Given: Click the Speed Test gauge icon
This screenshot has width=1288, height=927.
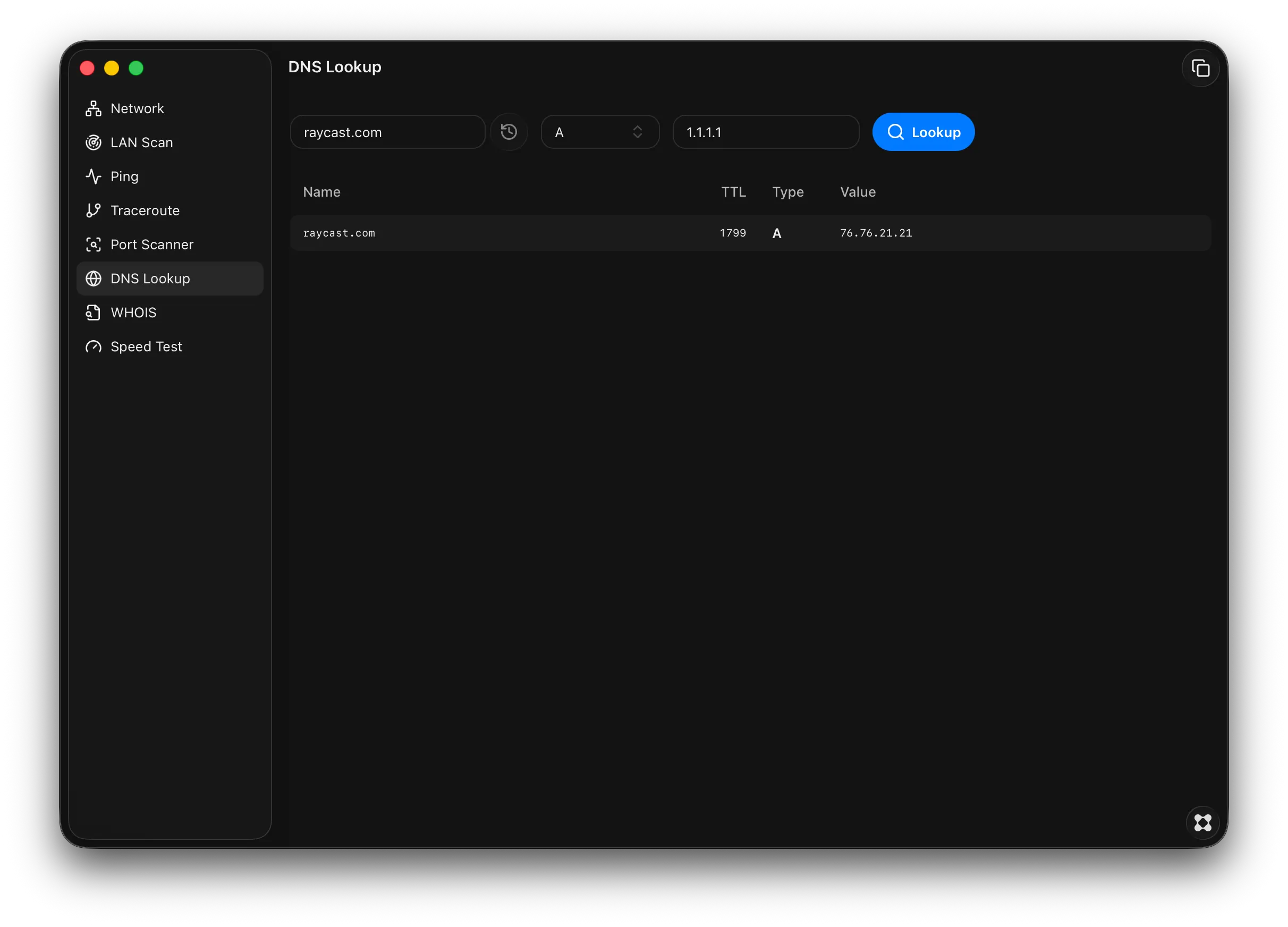Looking at the screenshot, I should pyautogui.click(x=93, y=347).
